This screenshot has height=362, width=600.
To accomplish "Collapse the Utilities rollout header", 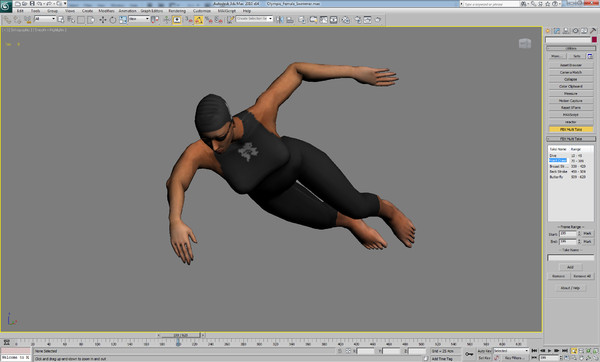I will pyautogui.click(x=571, y=49).
